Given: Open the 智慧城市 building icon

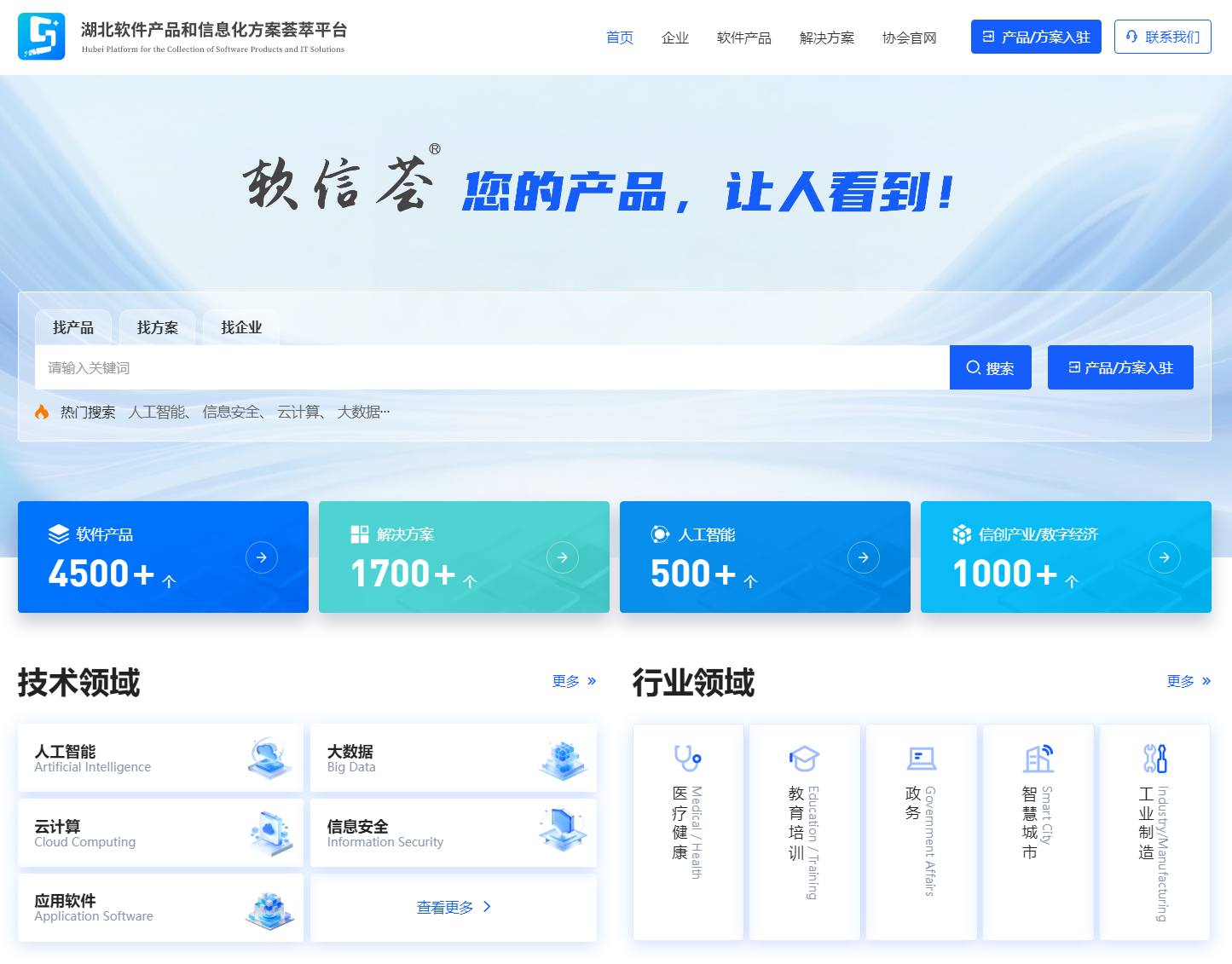Looking at the screenshot, I should click(1038, 758).
